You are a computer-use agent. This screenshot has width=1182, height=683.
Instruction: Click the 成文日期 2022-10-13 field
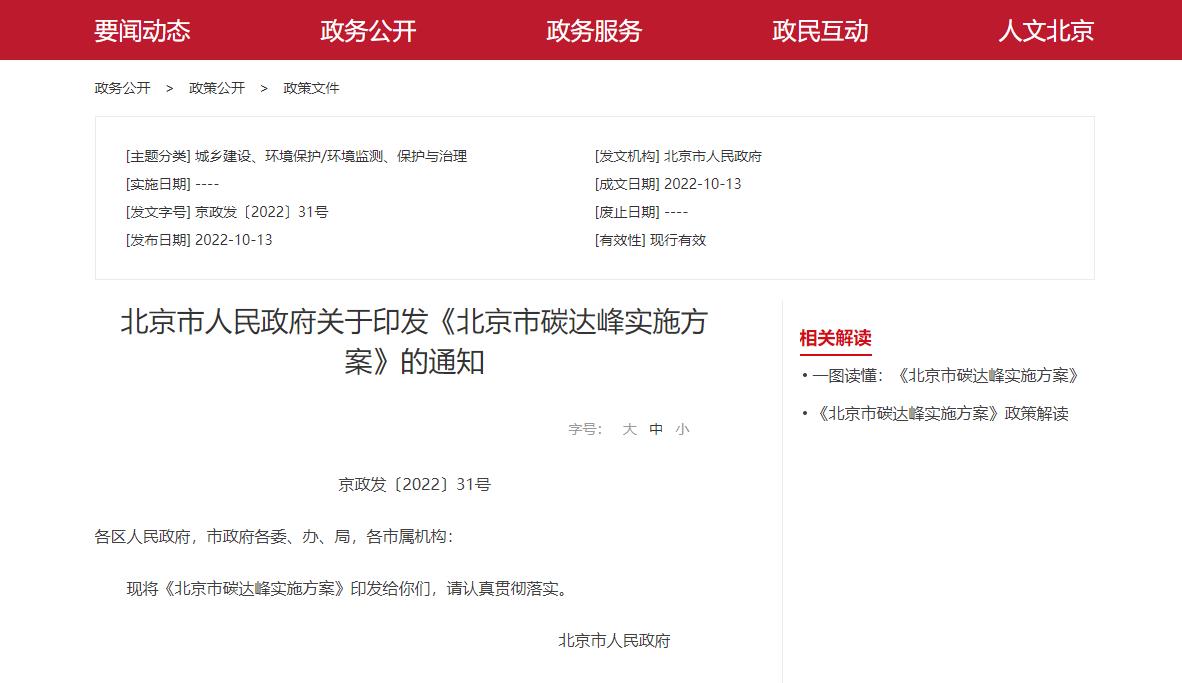coord(668,184)
